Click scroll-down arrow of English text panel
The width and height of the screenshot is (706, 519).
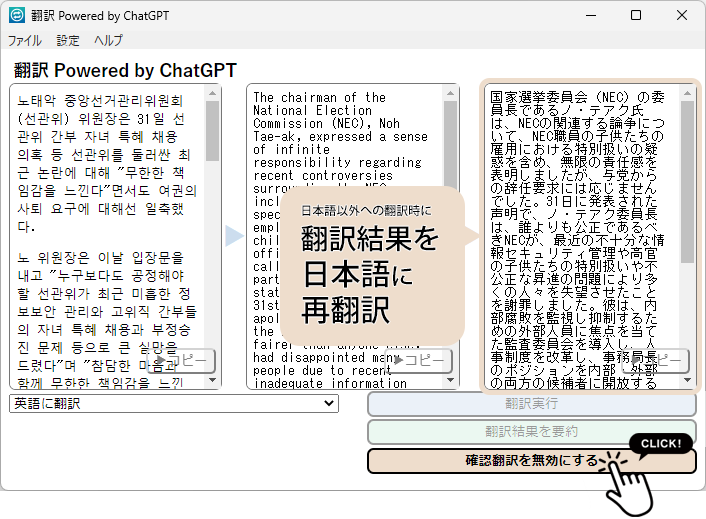(450, 380)
